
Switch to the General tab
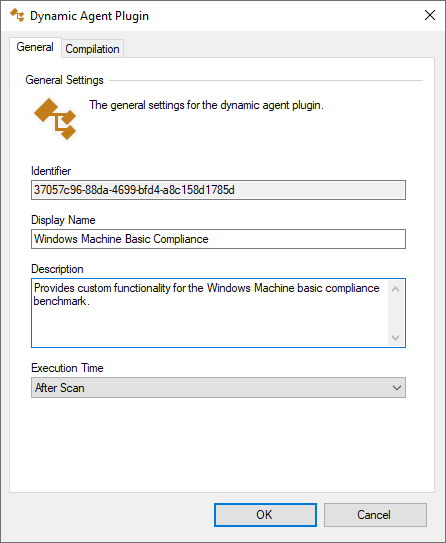(35, 47)
